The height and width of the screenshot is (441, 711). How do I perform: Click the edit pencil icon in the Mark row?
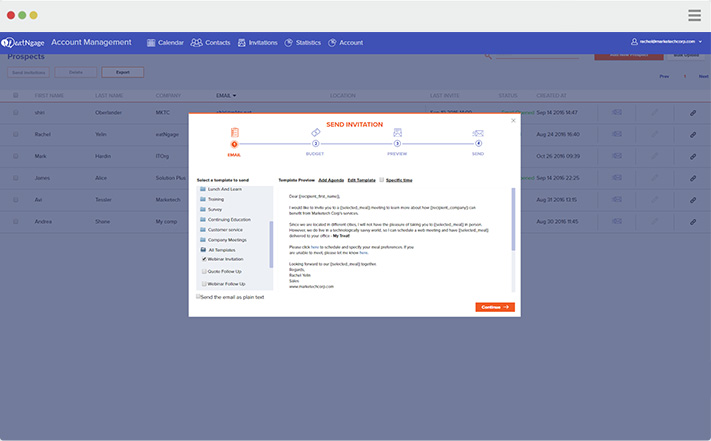pyautogui.click(x=655, y=155)
